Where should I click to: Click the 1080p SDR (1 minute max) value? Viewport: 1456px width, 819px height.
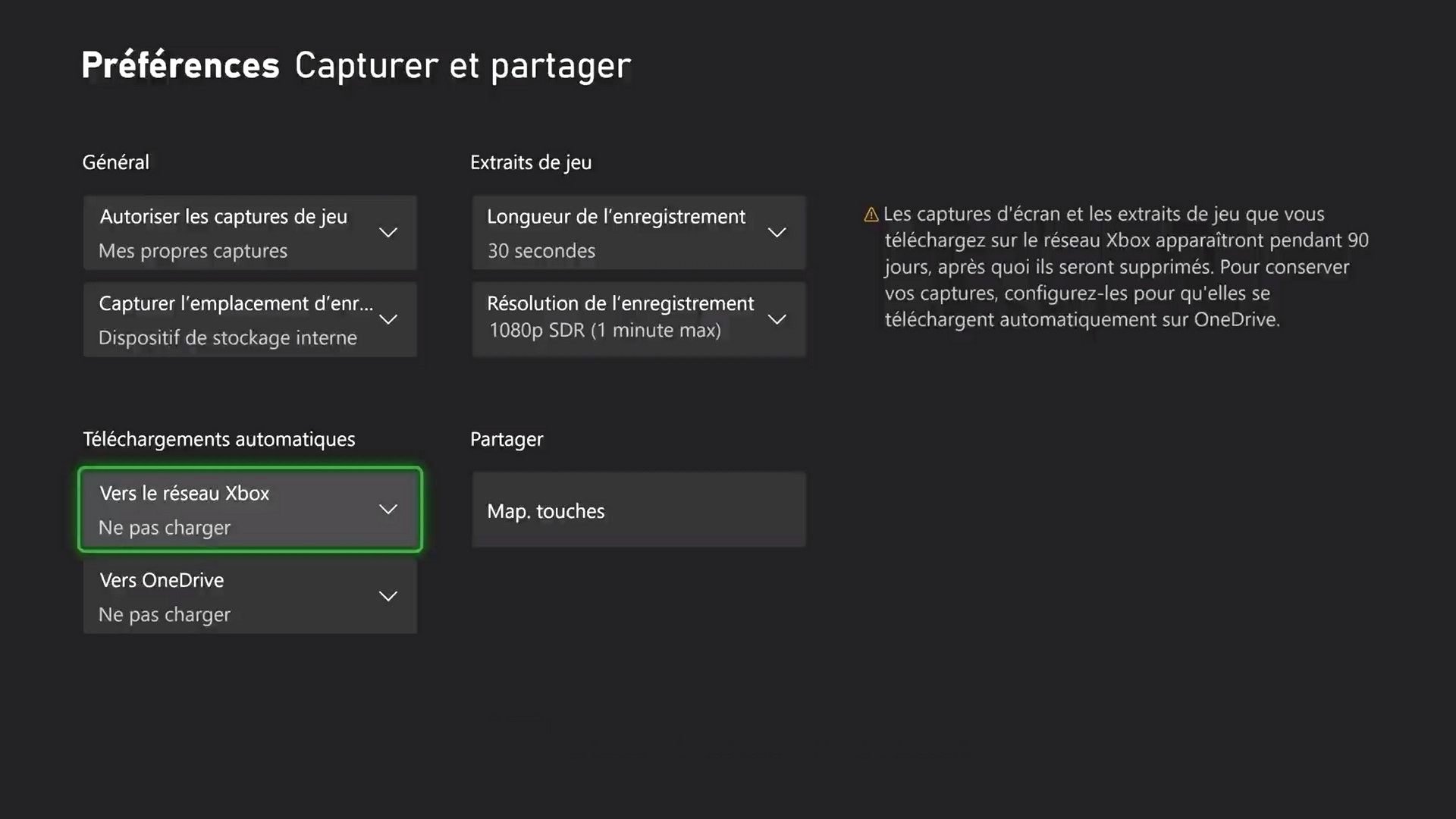click(604, 331)
